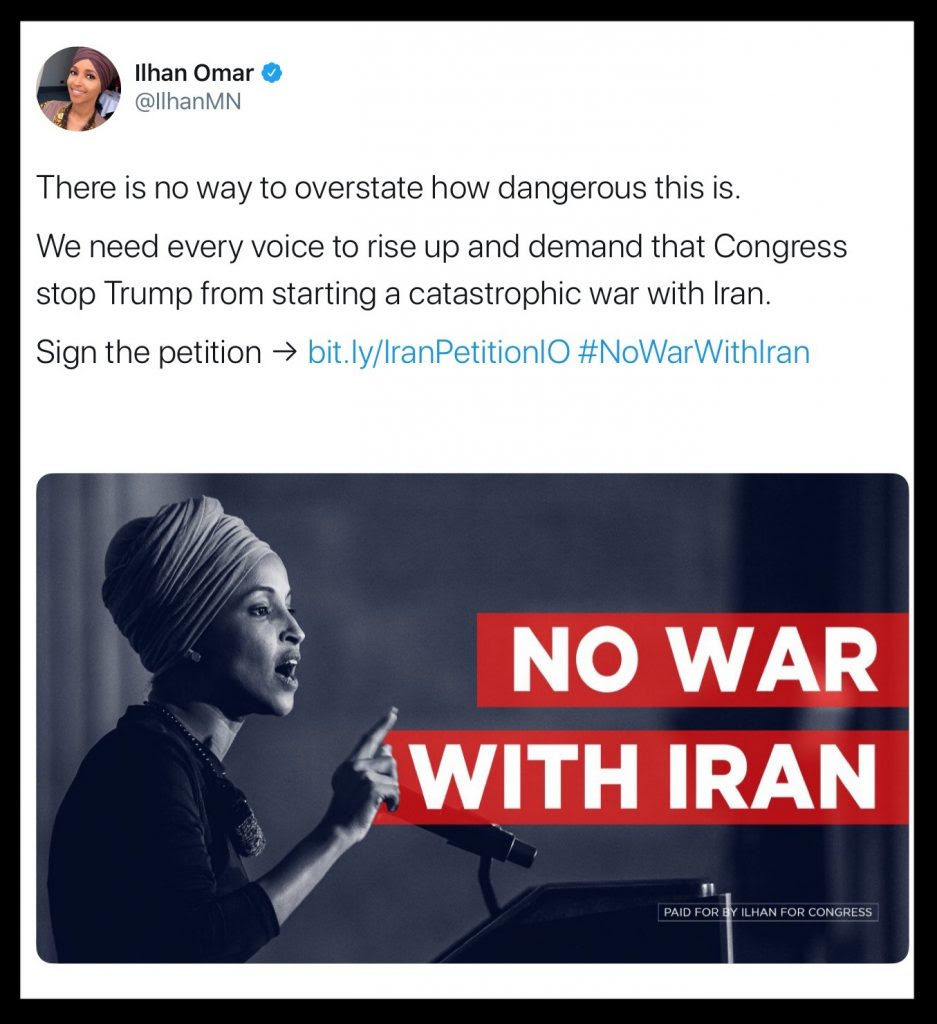Open the 'Ilhan Omar' display name
This screenshot has height=1024, width=937.
click(193, 73)
